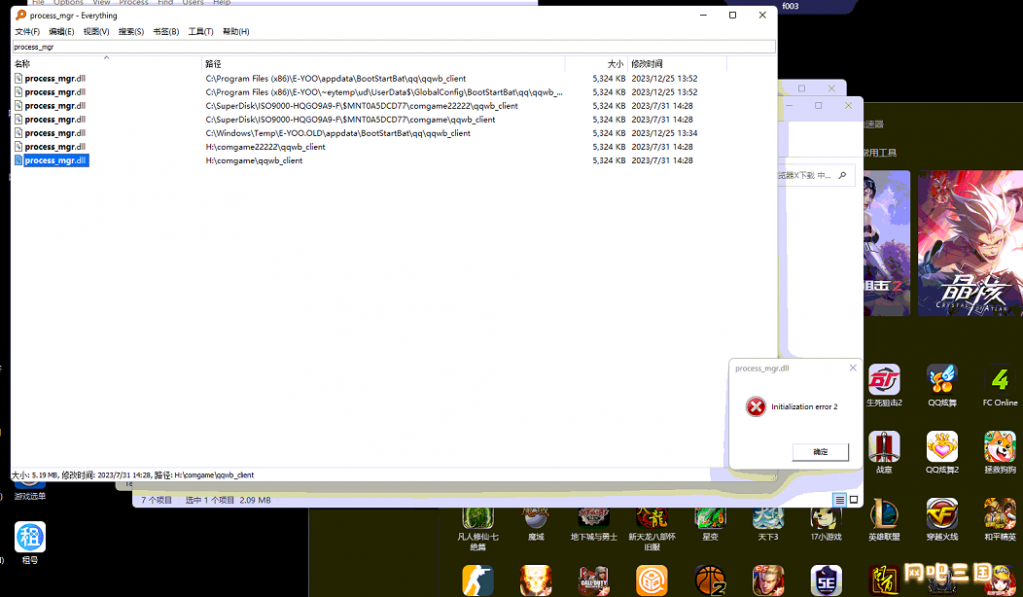
Task: Open the 书签(B) menu
Action: [x=166, y=31]
